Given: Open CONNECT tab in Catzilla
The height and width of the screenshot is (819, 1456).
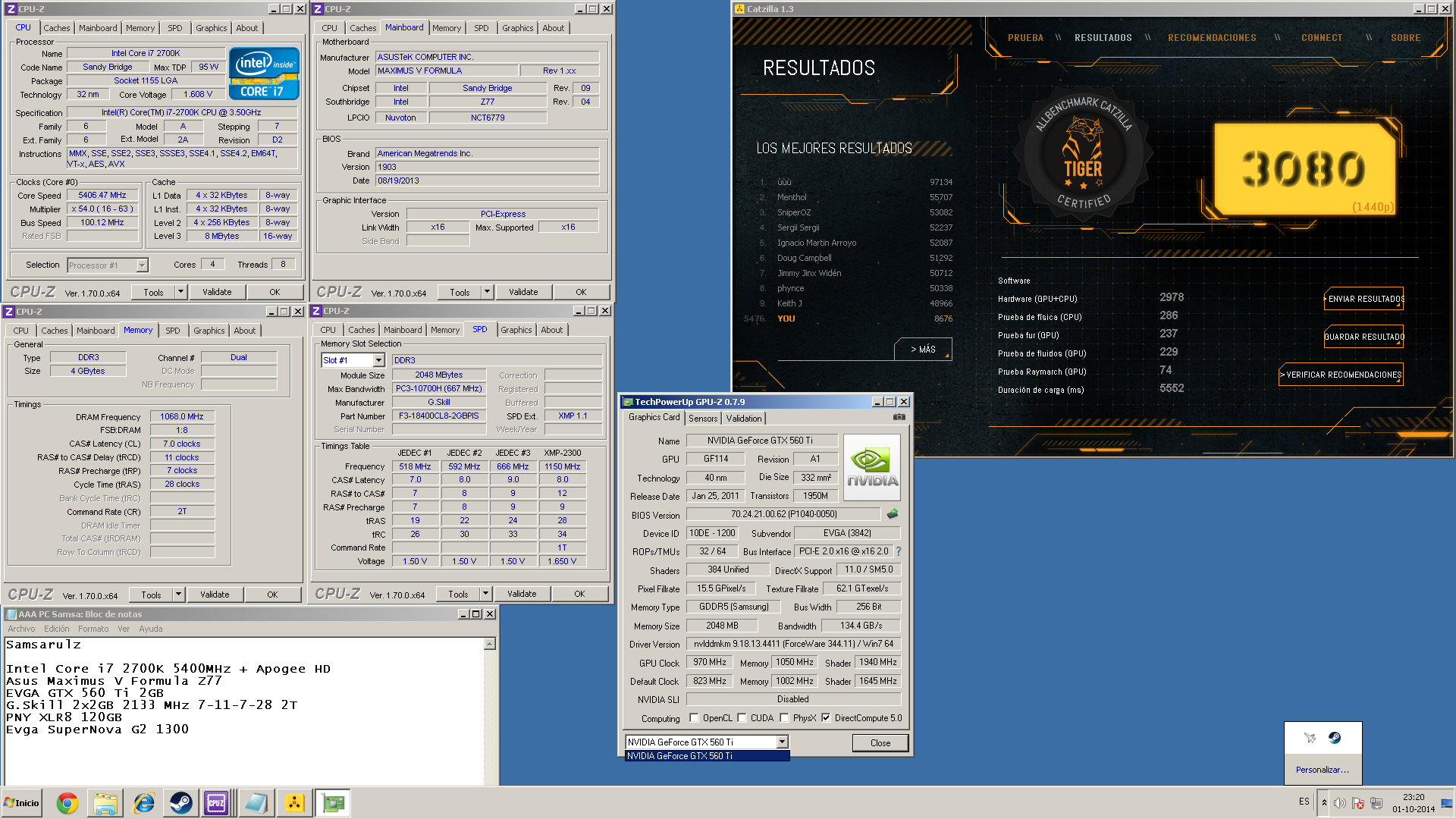Looking at the screenshot, I should pyautogui.click(x=1322, y=38).
